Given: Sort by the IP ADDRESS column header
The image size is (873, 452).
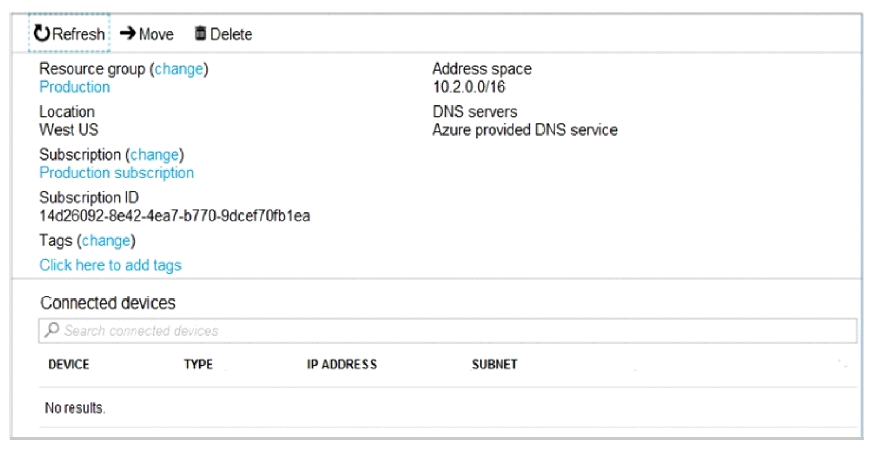Looking at the screenshot, I should 342,365.
